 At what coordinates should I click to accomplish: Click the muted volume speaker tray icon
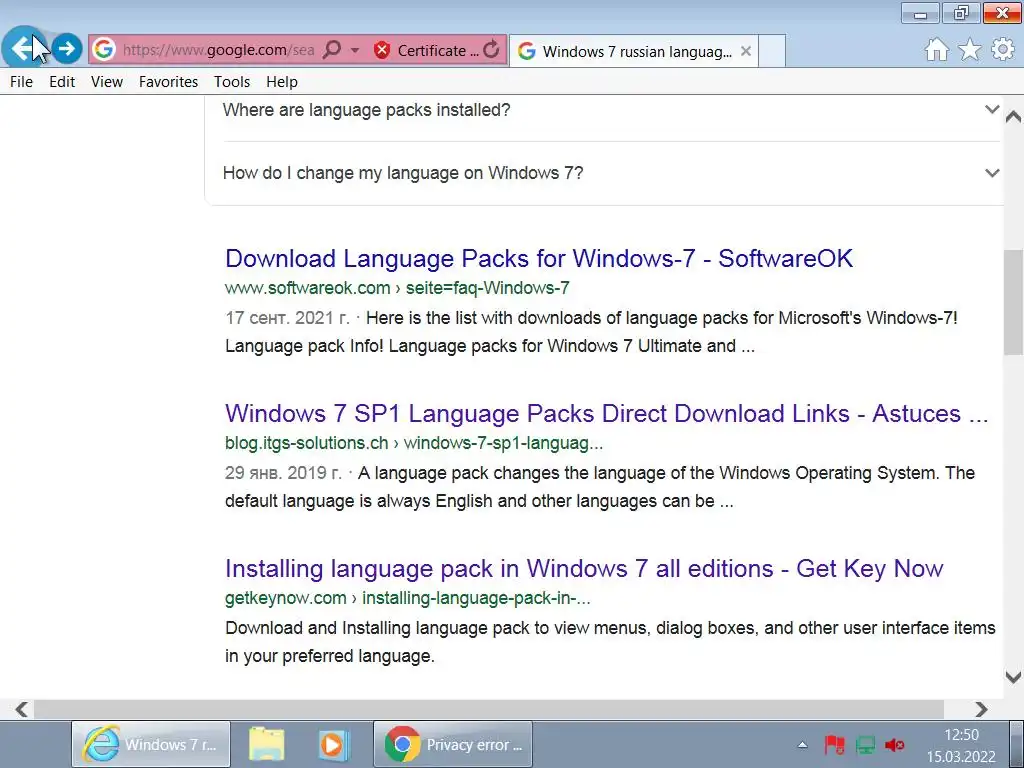pyautogui.click(x=895, y=744)
